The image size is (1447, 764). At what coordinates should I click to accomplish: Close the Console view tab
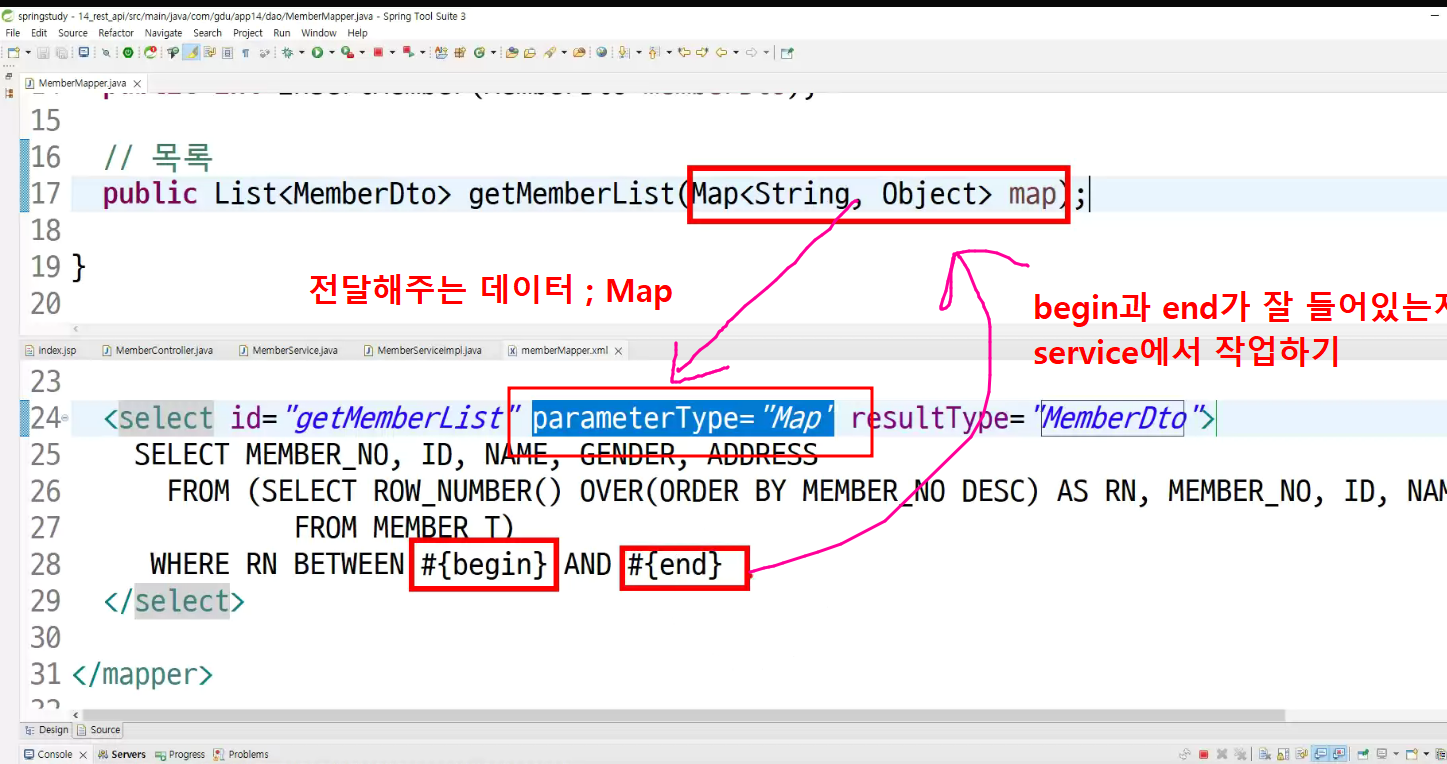82,755
